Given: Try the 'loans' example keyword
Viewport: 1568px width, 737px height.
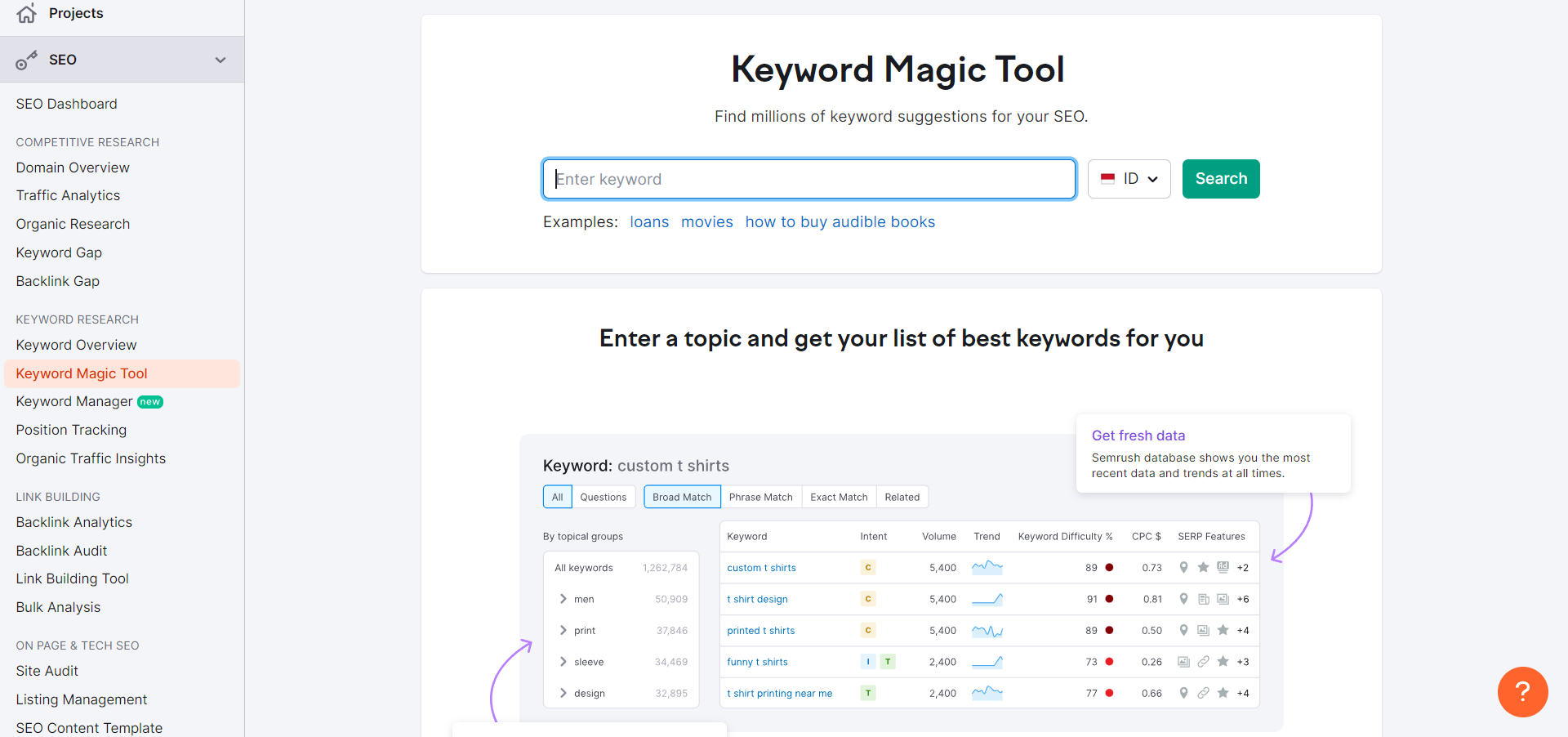Looking at the screenshot, I should (x=649, y=222).
